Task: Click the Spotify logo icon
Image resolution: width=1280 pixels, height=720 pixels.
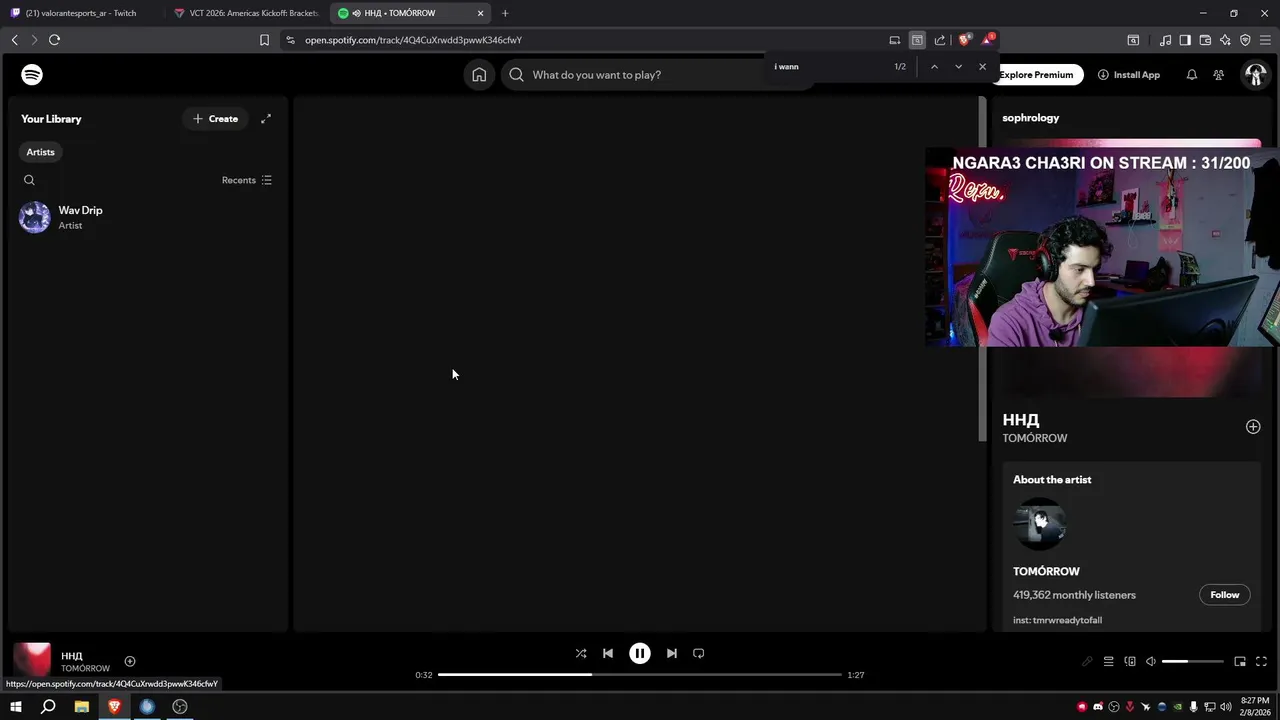Action: pos(32,75)
